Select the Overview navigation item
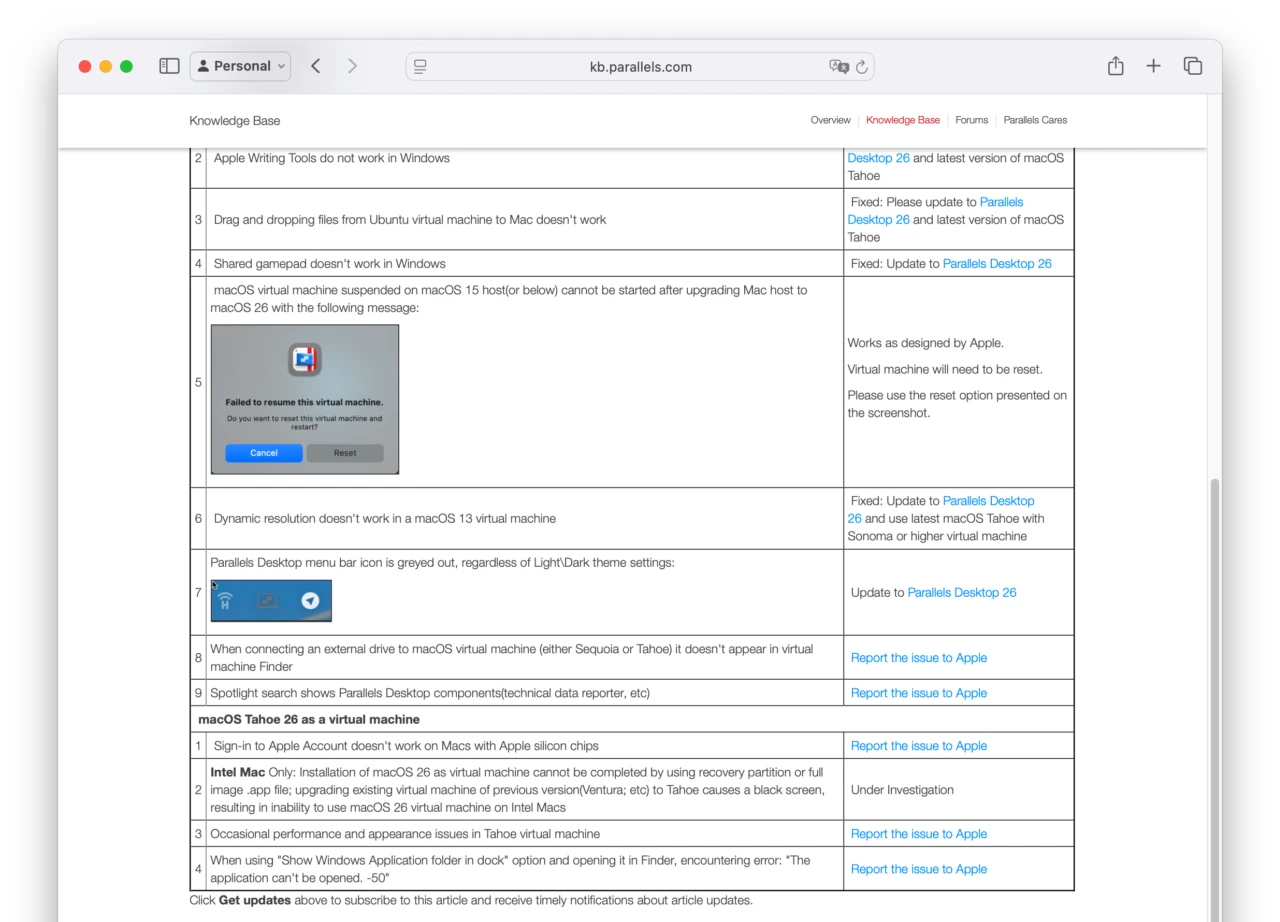This screenshot has height=922, width=1280. coord(830,120)
